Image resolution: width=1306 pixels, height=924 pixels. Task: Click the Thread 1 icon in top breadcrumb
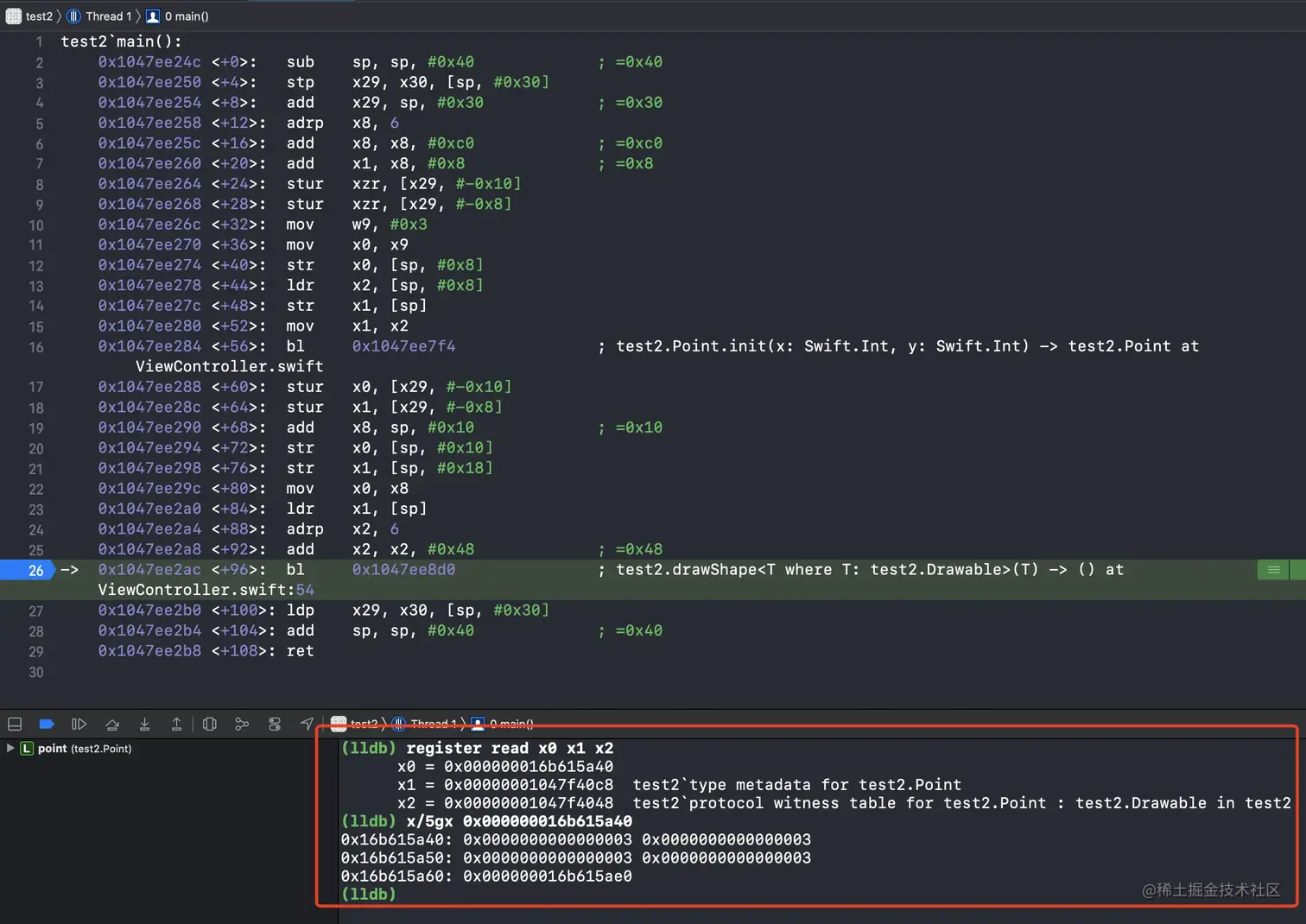pyautogui.click(x=74, y=16)
